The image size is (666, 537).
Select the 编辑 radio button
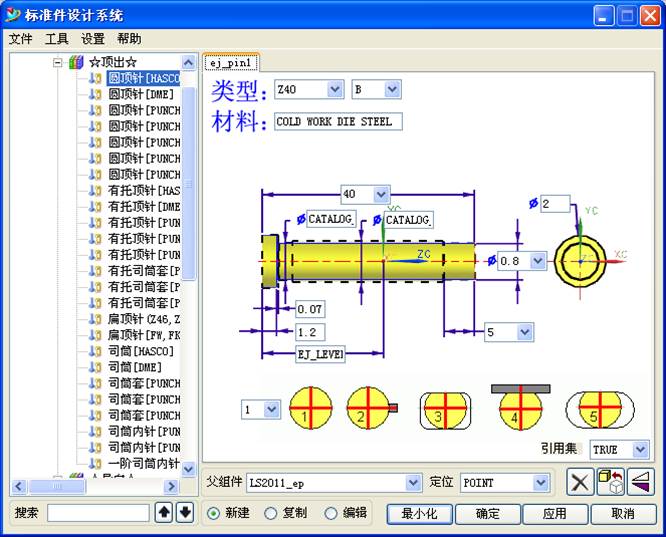coord(331,513)
